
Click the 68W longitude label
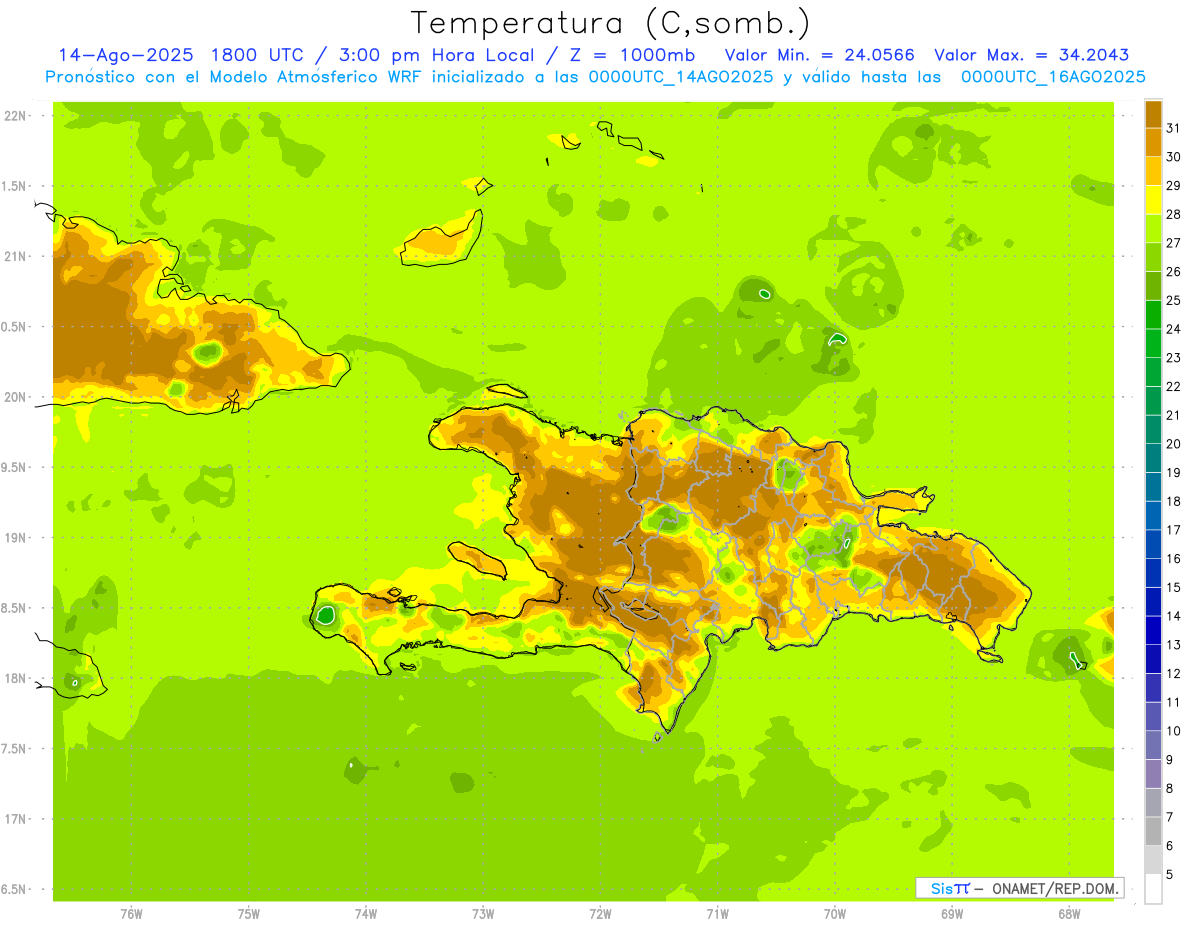[1069, 915]
